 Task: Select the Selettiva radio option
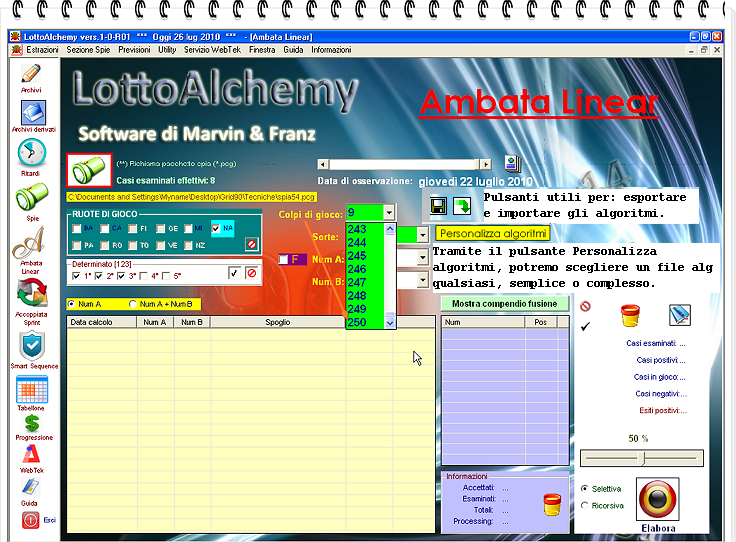584,489
